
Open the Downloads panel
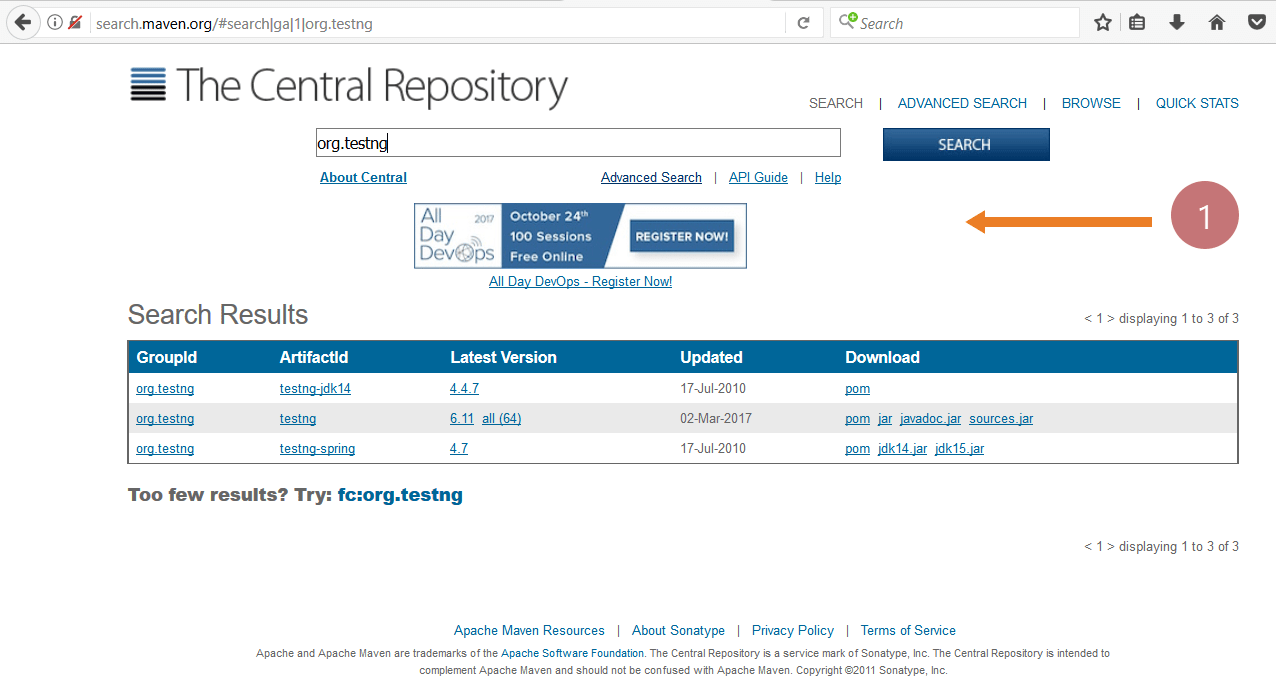coord(1177,21)
